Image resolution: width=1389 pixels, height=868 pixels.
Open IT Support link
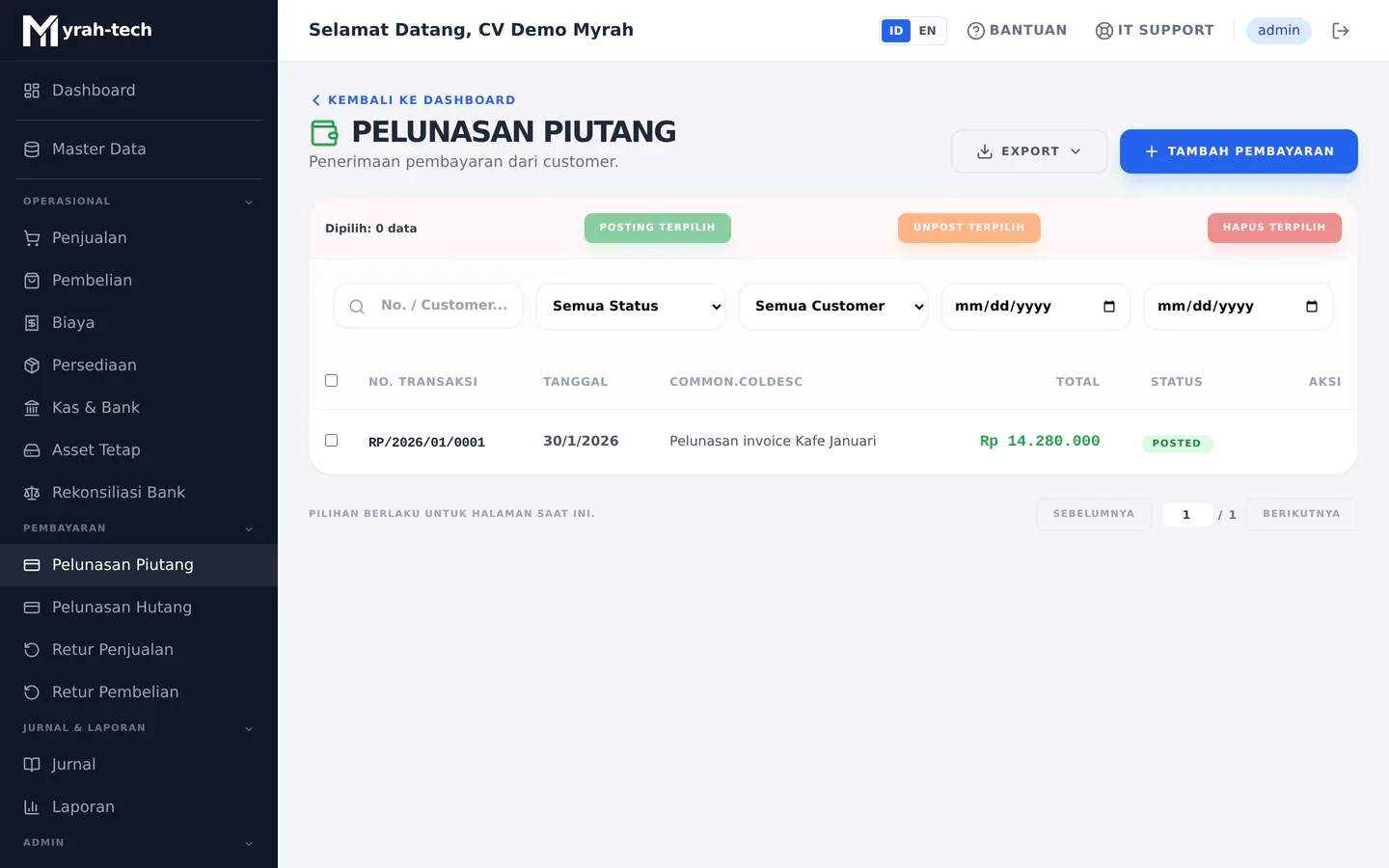pos(1155,31)
